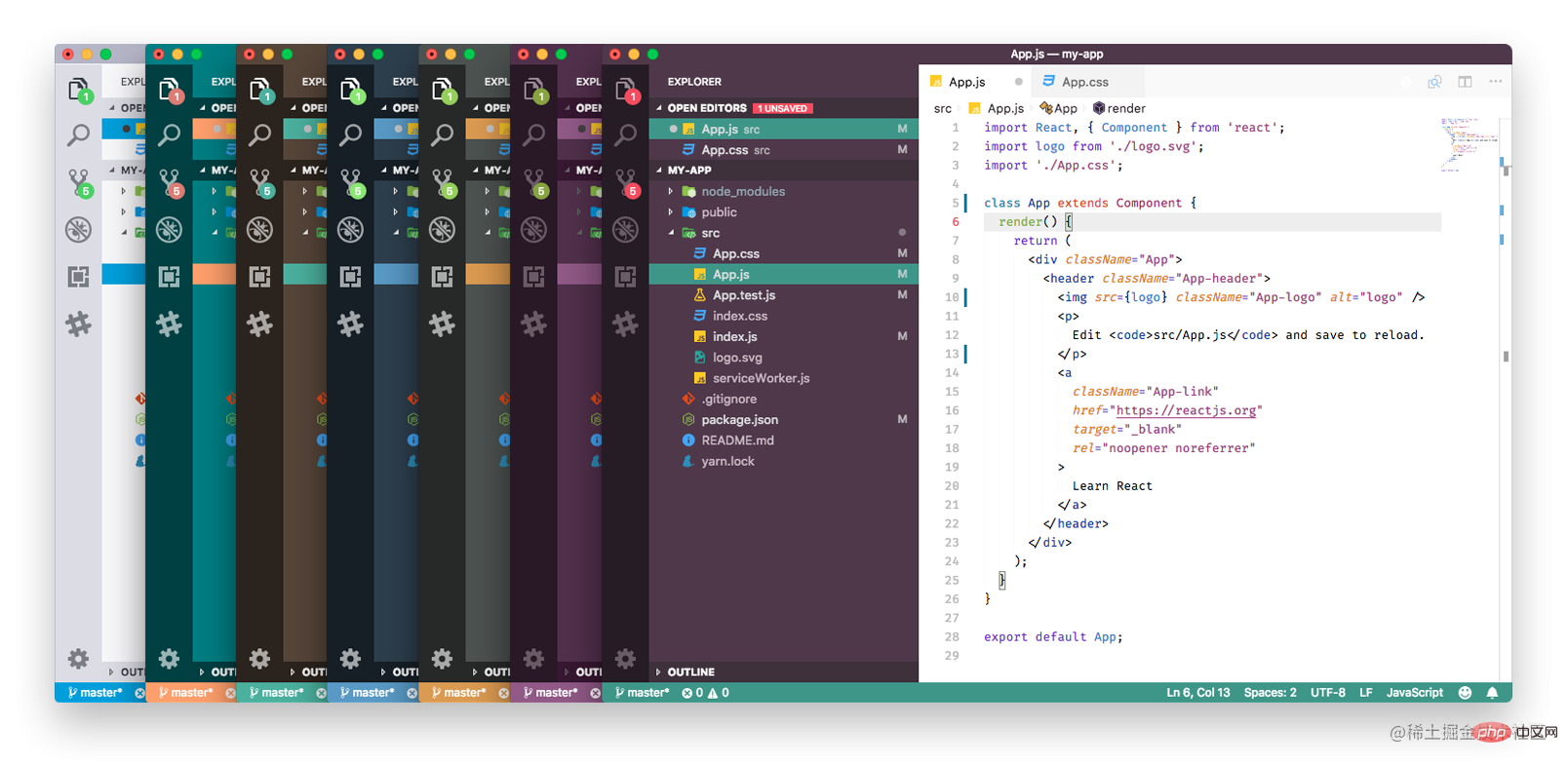The width and height of the screenshot is (1568, 764).
Task: Click the feedback smiley in status bar
Action: coord(1465,693)
